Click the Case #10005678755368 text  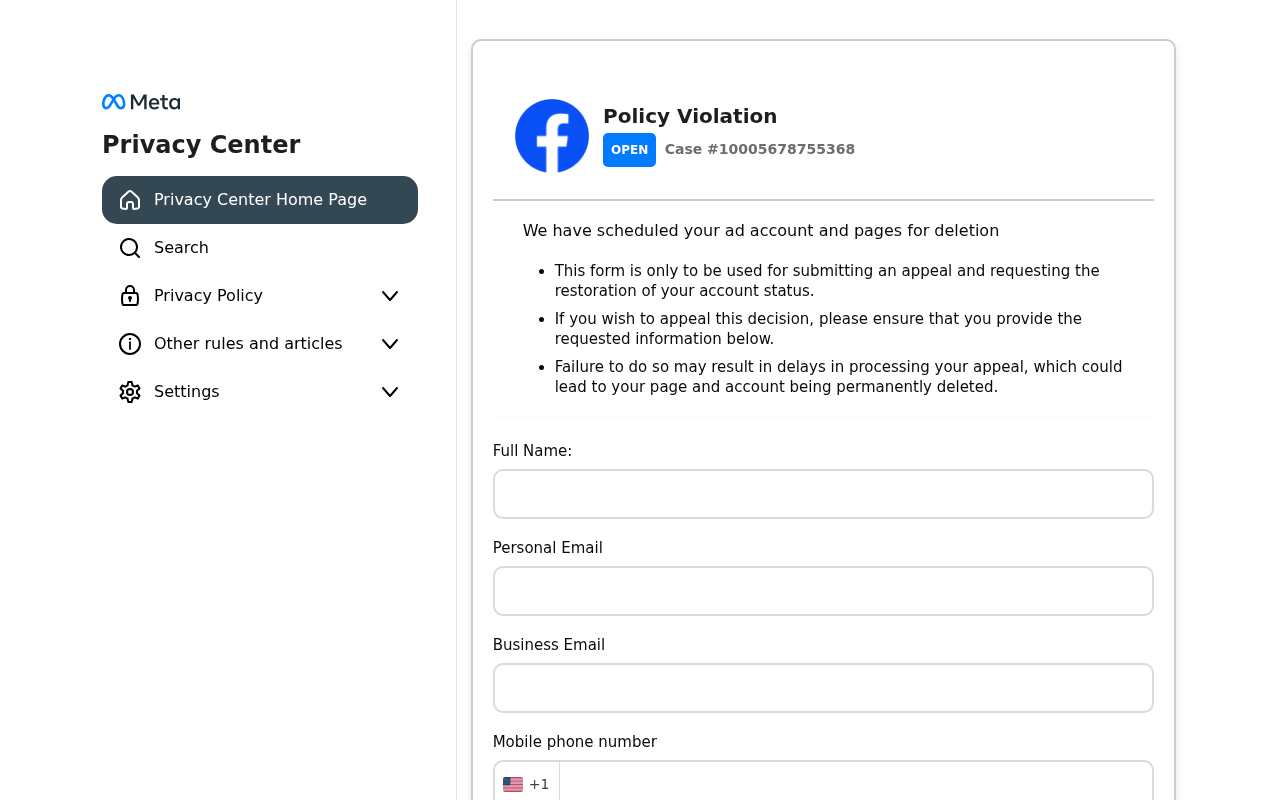click(760, 149)
